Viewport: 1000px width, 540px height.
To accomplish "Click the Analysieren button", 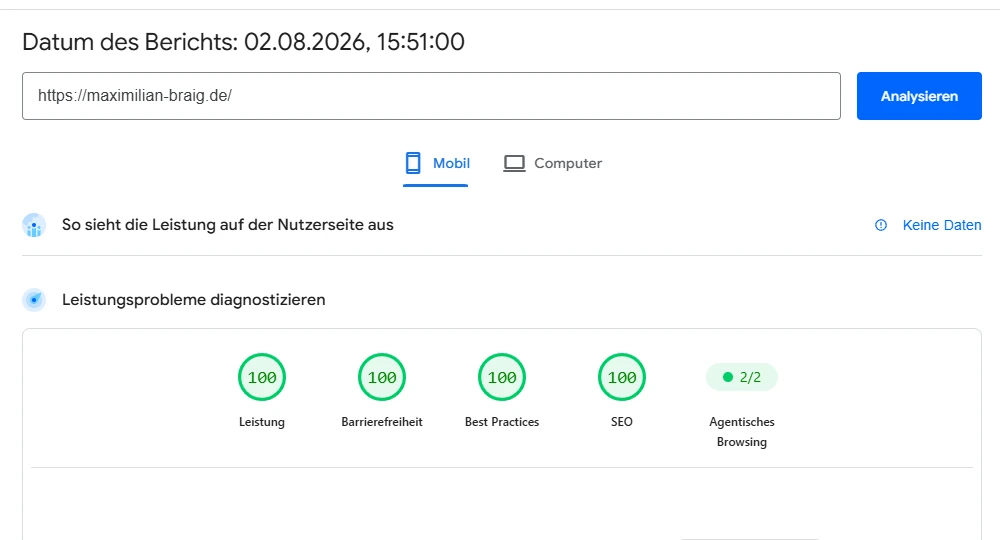I will point(919,96).
